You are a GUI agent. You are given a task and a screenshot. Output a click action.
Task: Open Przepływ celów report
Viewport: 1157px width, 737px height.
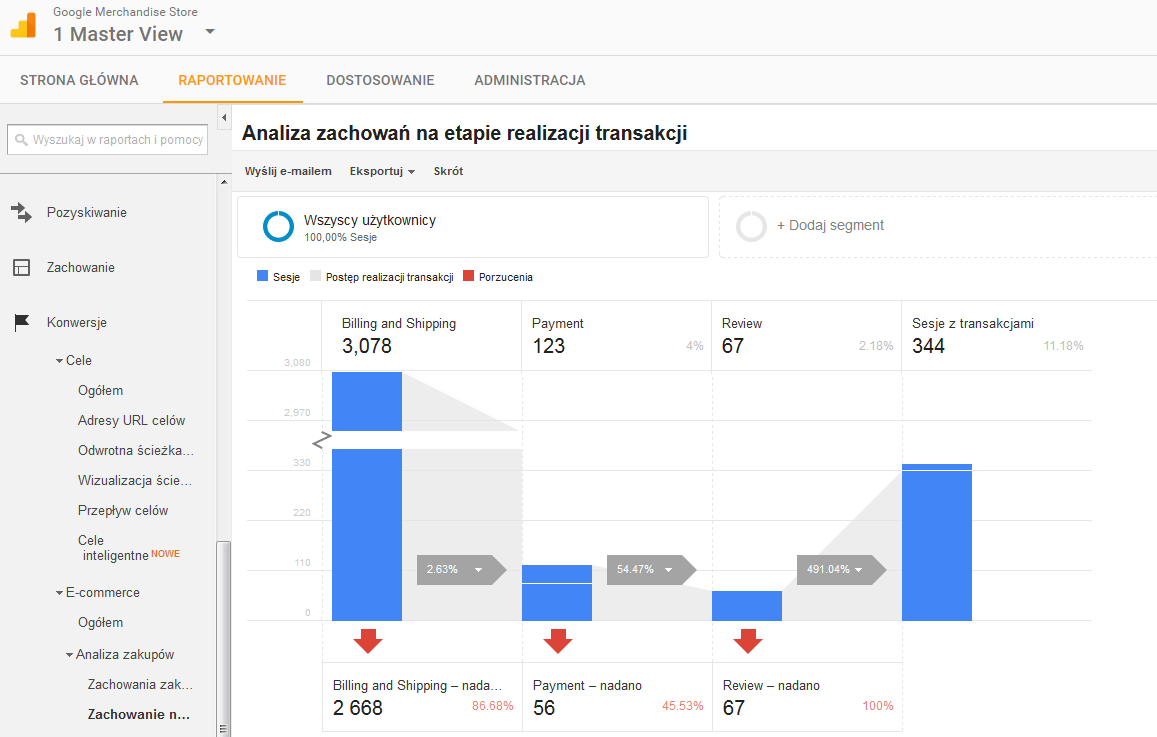point(122,511)
